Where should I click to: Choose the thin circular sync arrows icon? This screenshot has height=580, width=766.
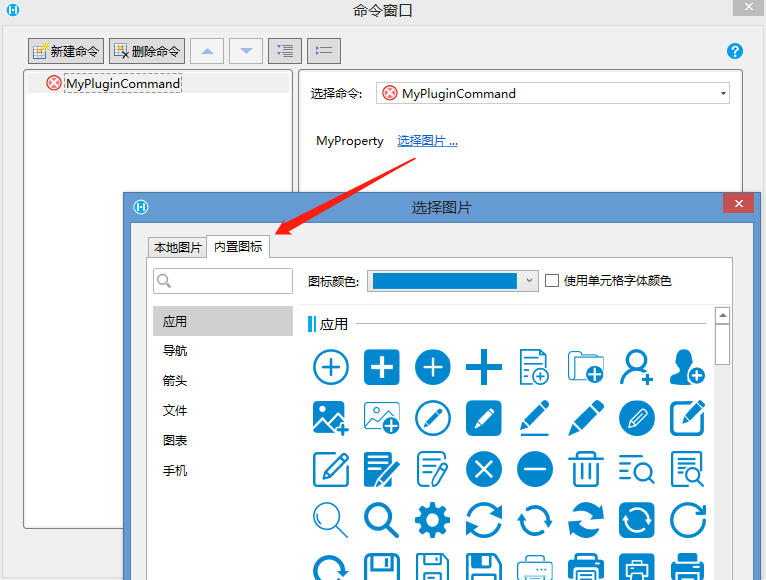click(535, 521)
